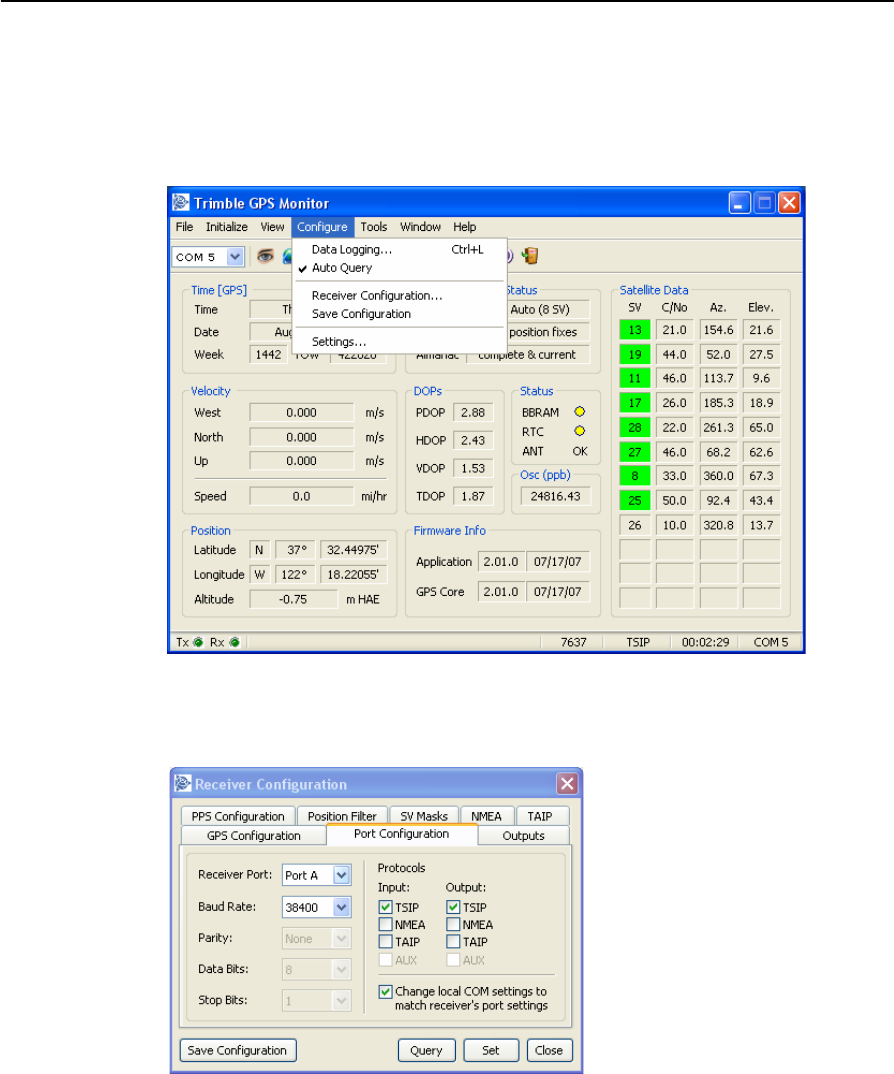Click the green SV 13 satellite cell
Screen dimensions: 894x1074
point(635,330)
